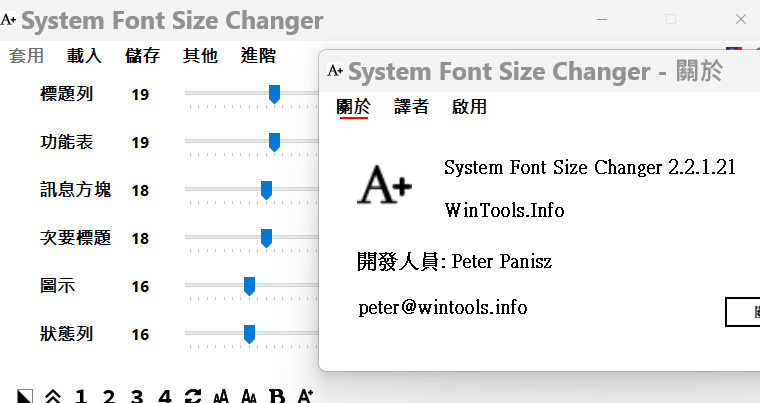Select preset 2 in bottom toolbar
The image size is (760, 403).
[109, 396]
